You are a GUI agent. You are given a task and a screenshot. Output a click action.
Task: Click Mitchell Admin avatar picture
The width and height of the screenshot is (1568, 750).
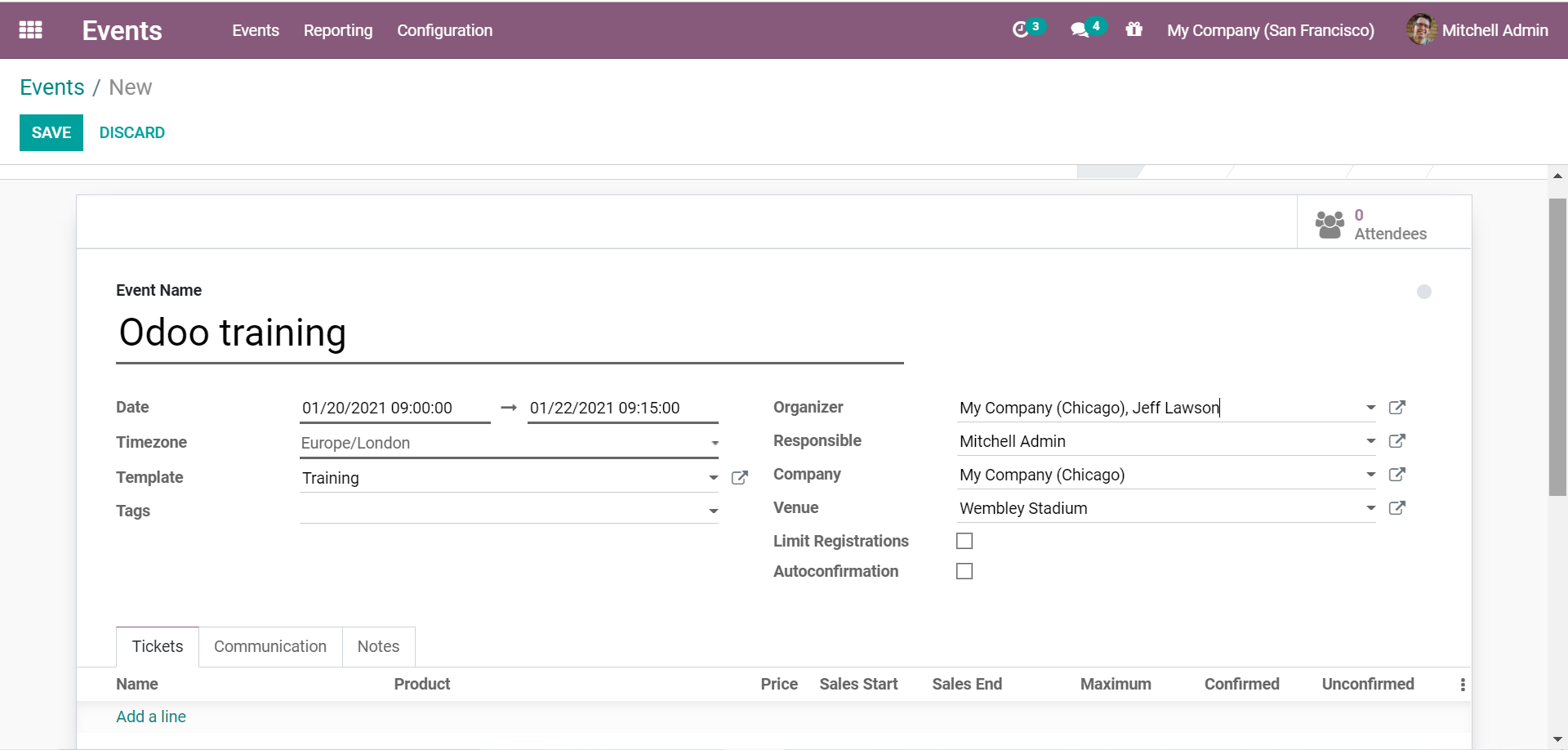point(1421,29)
